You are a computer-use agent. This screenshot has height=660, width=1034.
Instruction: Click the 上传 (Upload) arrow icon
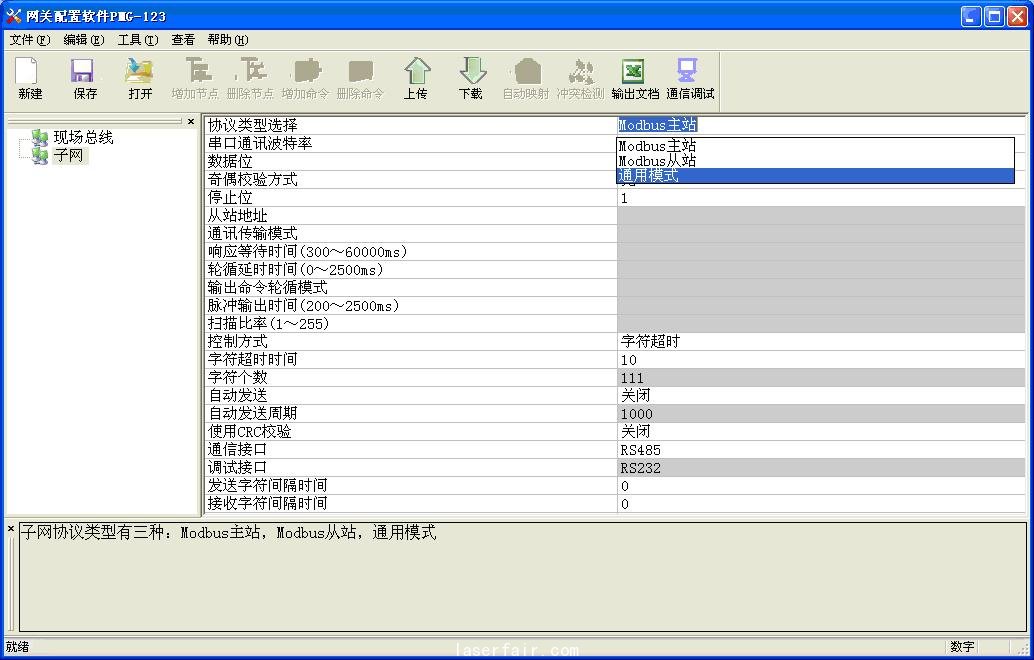click(416, 72)
